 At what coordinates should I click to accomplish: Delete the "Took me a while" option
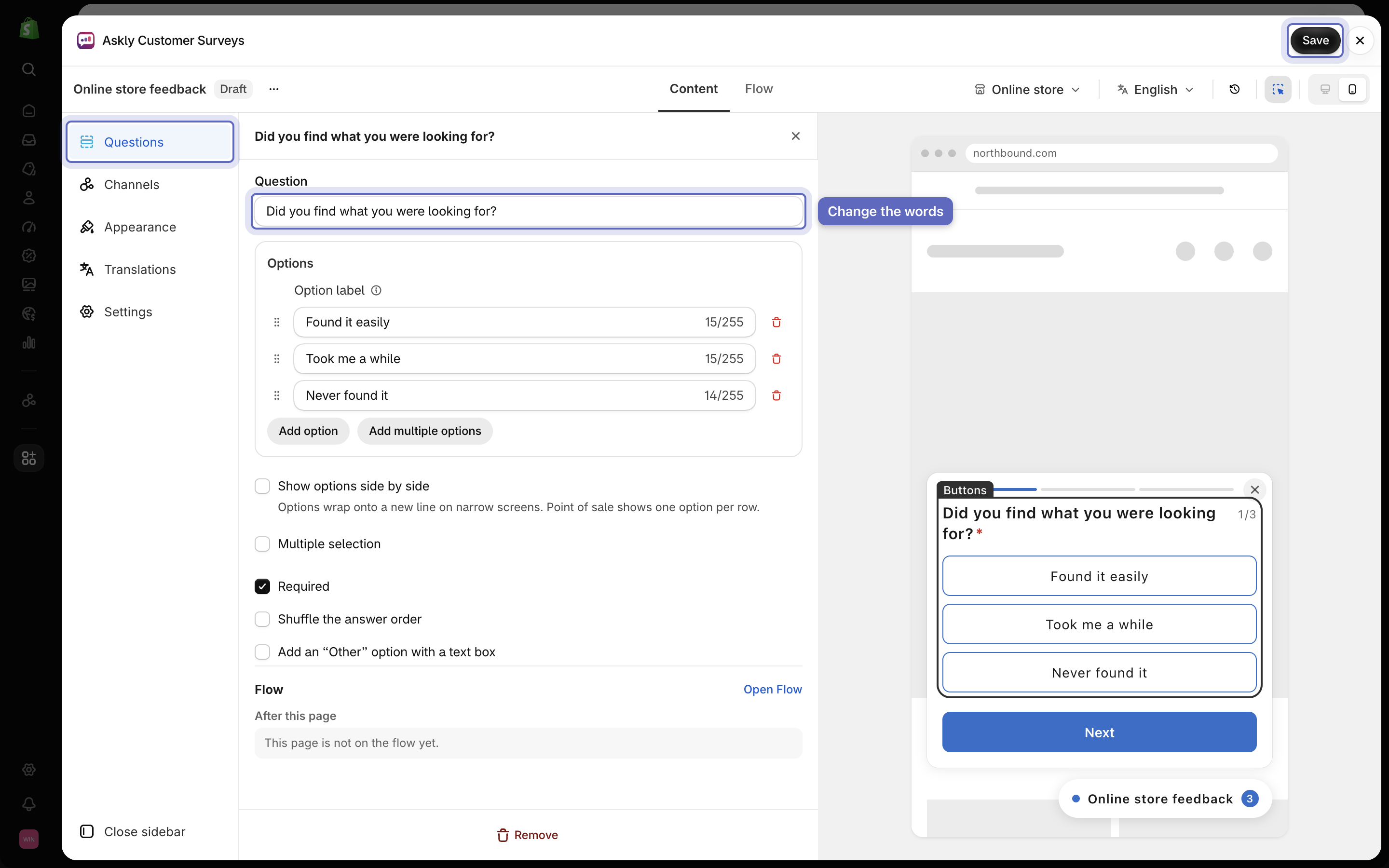pyautogui.click(x=776, y=359)
